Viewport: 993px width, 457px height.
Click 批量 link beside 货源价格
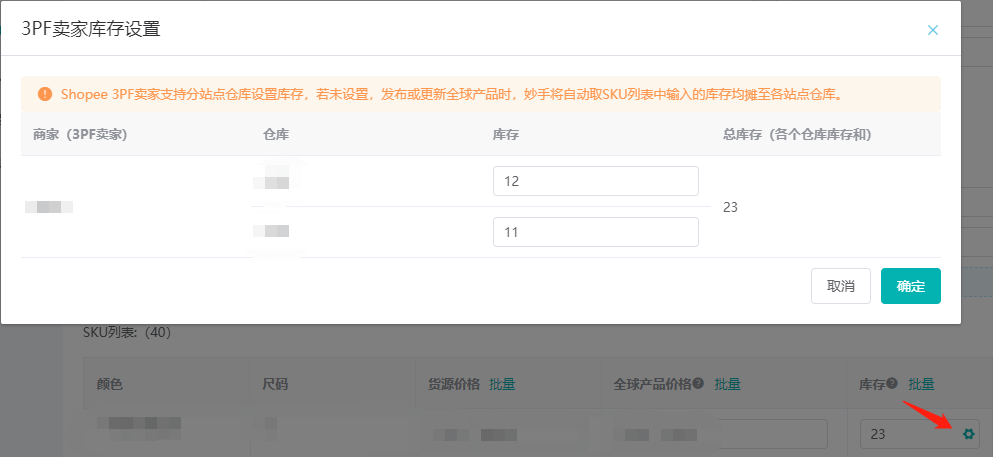(x=502, y=384)
